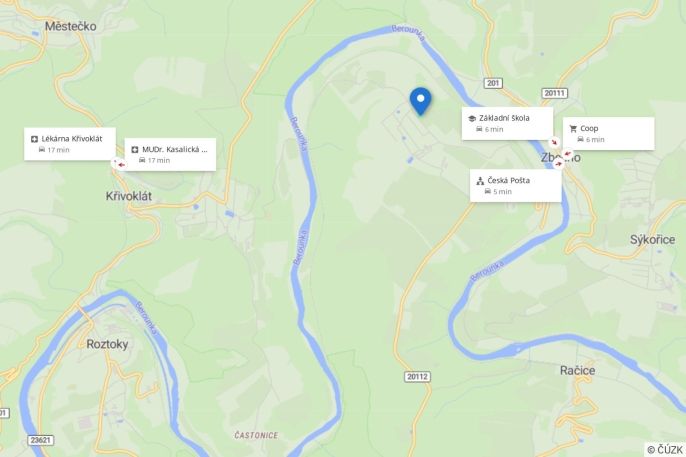The width and height of the screenshot is (686, 457).
Task: Click the pharmacy cross icon beside Lékárna
Action: 34,139
